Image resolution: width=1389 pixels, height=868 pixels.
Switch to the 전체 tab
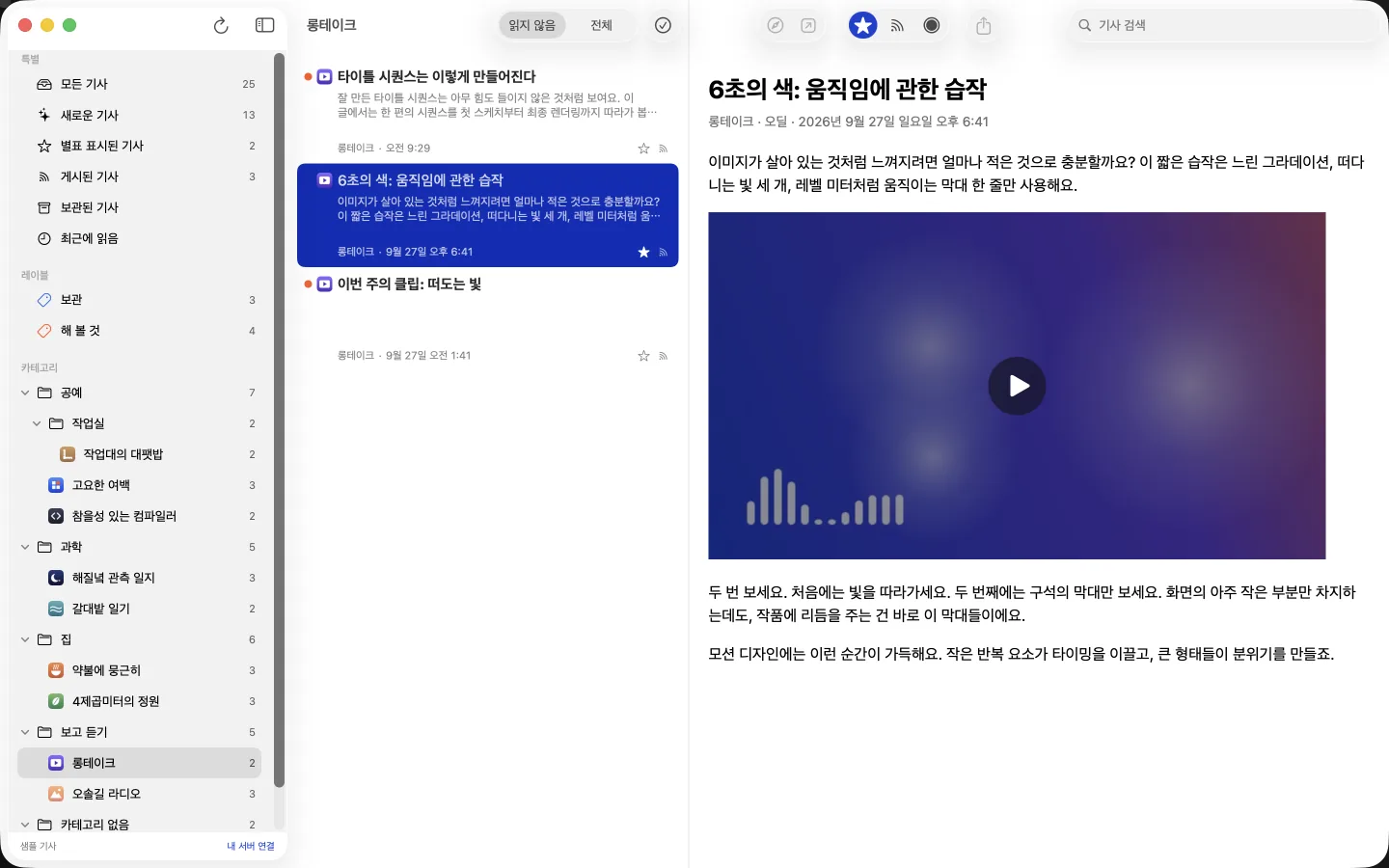click(601, 25)
